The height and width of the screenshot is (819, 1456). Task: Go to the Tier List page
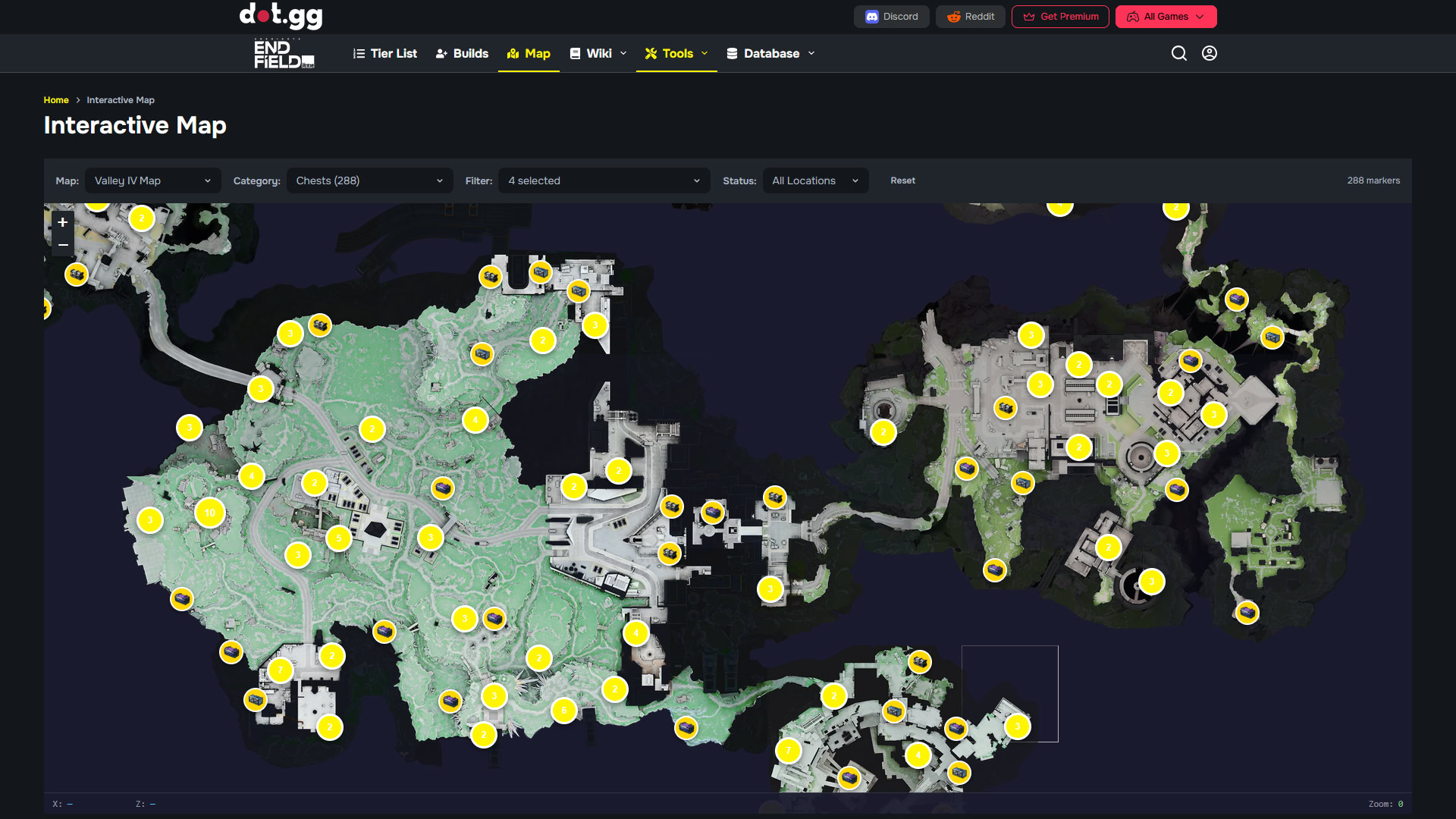[x=385, y=53]
